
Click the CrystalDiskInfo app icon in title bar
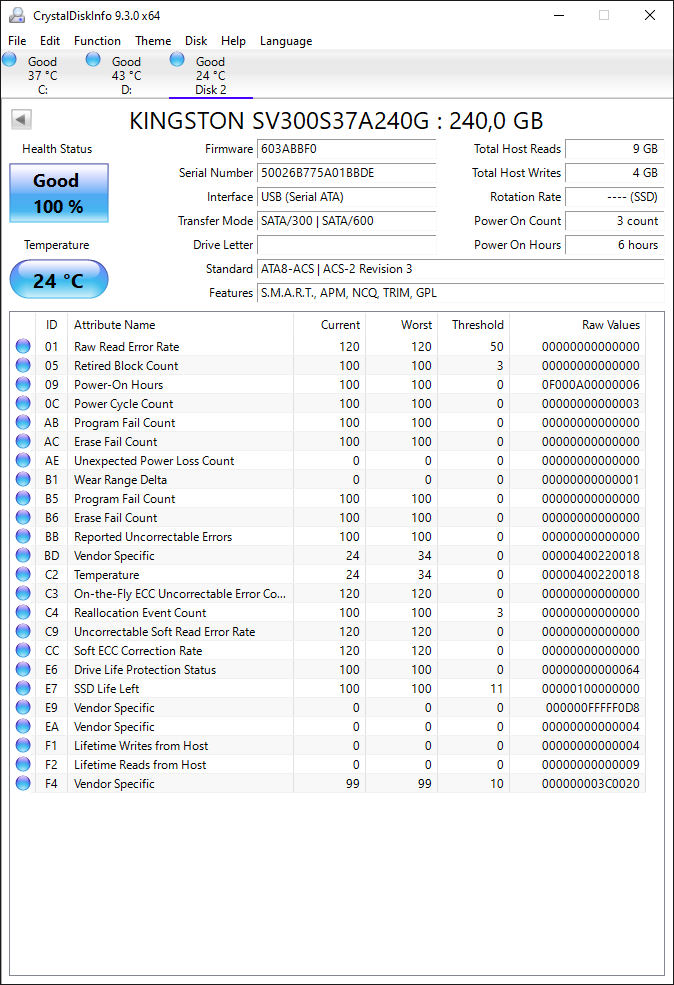pyautogui.click(x=18, y=15)
